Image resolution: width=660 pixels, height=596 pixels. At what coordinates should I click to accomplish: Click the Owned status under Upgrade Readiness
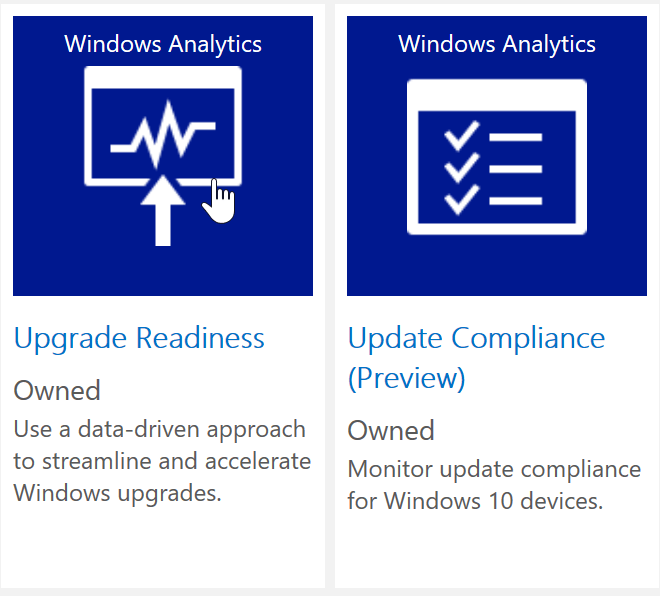point(57,390)
